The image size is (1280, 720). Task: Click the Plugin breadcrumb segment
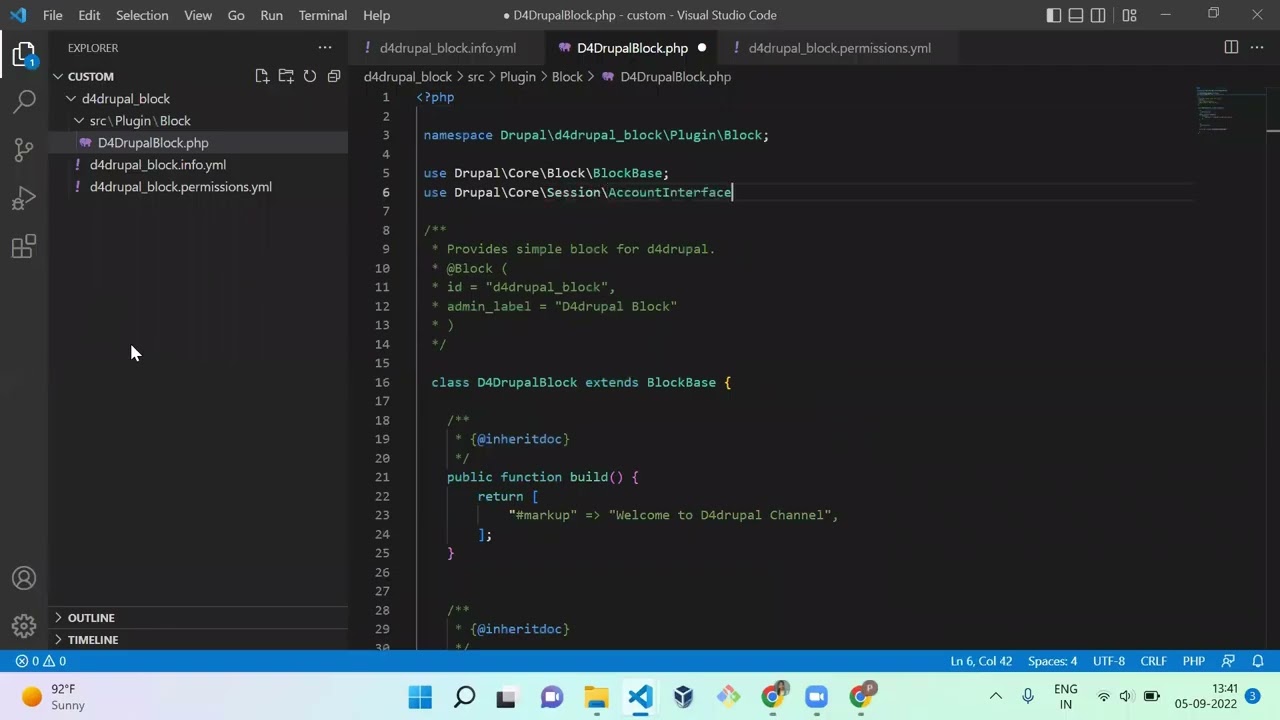(x=518, y=77)
